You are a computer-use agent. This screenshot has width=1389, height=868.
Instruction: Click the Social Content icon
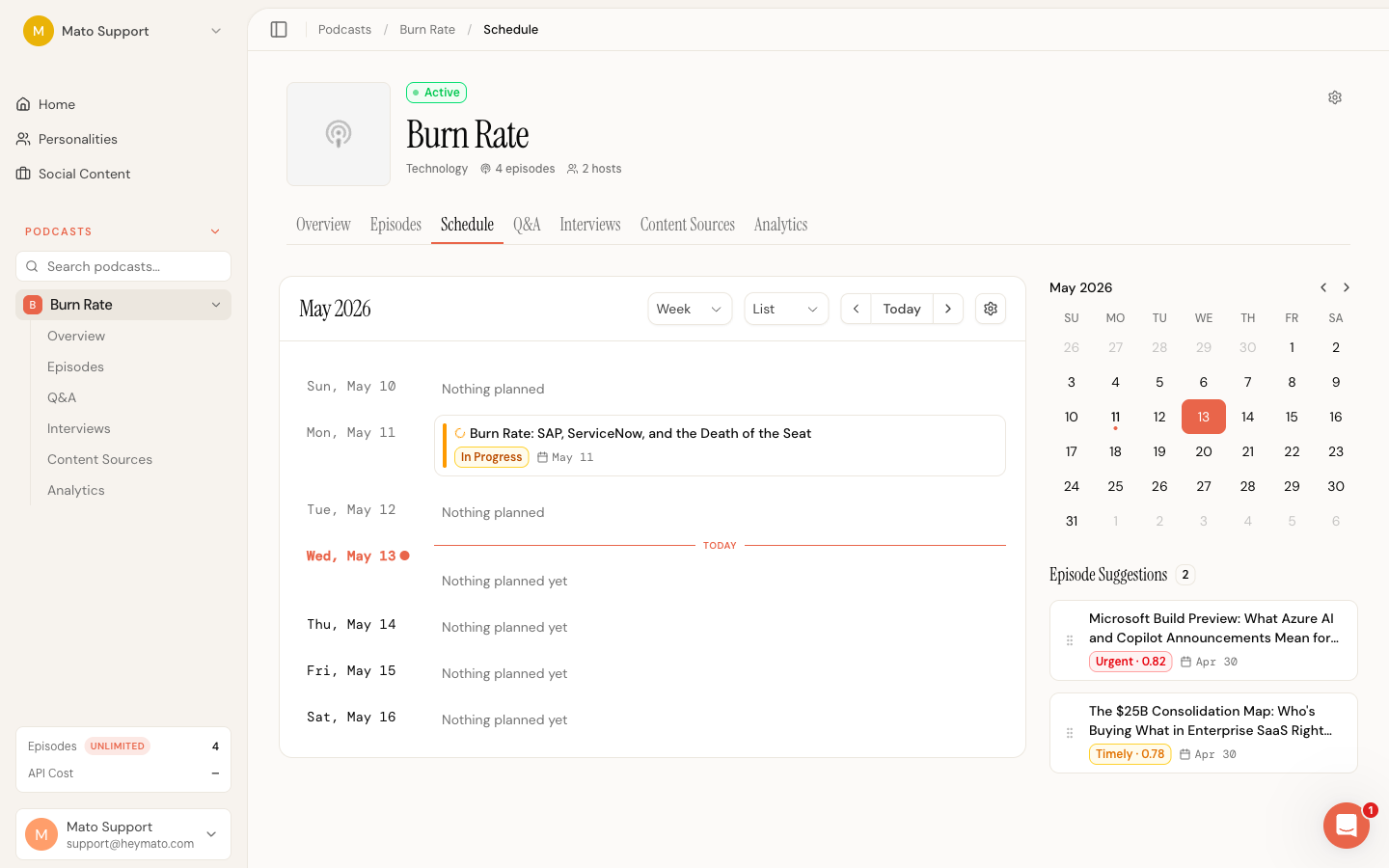[x=23, y=174]
